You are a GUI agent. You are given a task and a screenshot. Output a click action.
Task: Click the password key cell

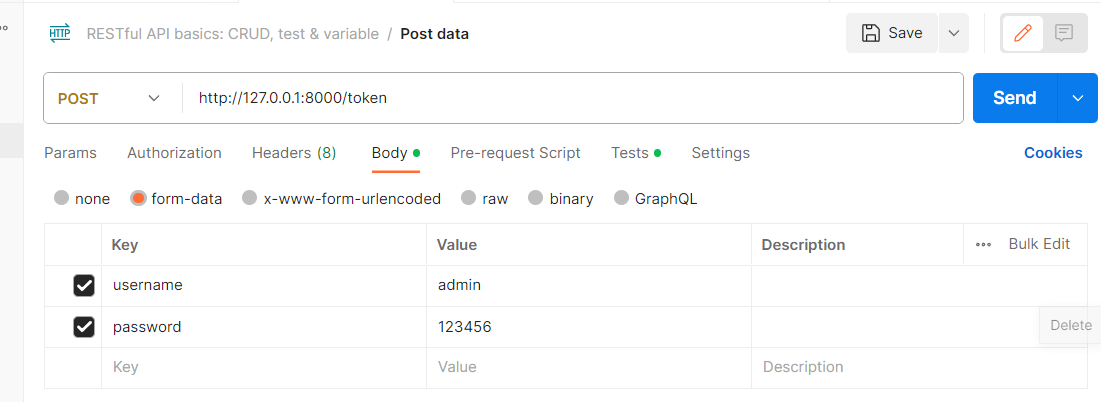point(264,327)
